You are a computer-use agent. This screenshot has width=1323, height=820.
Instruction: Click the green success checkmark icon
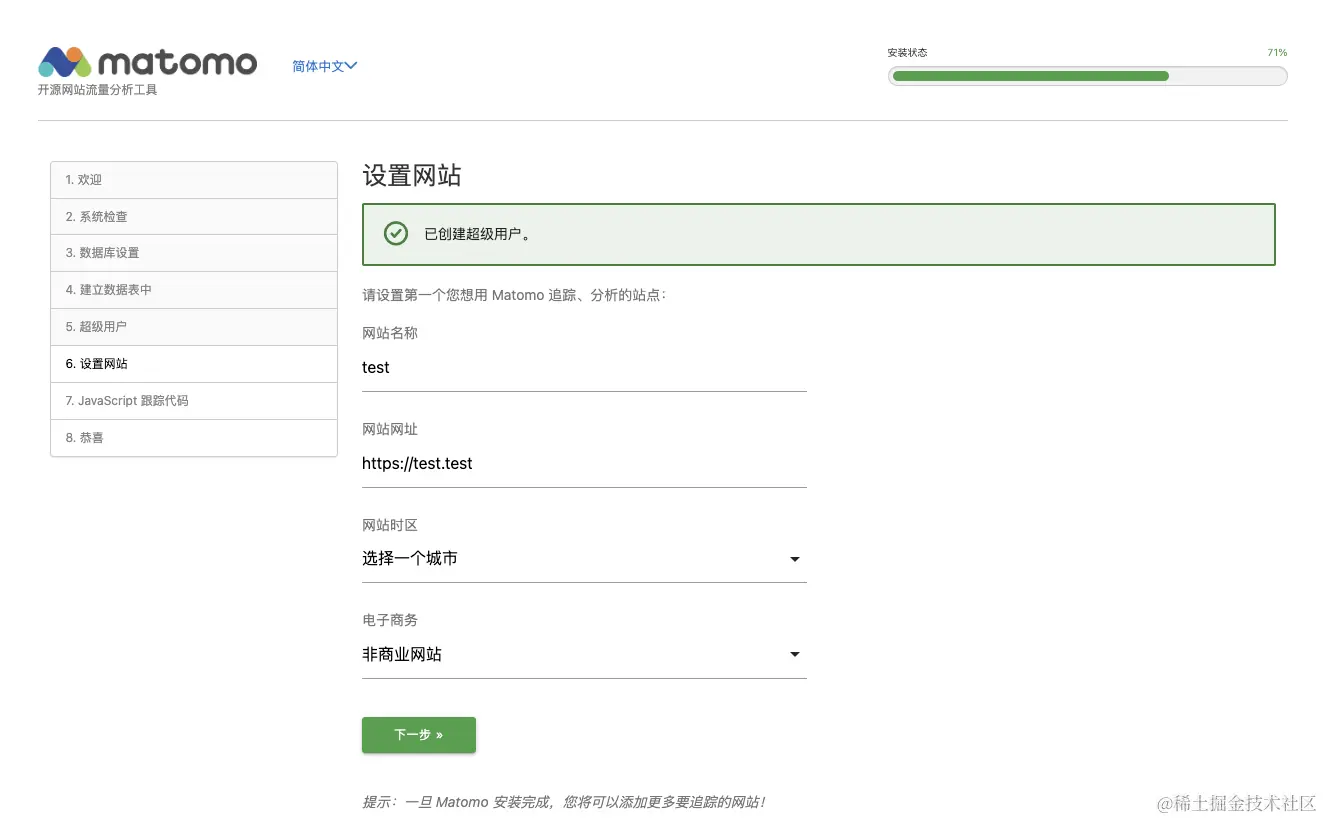tap(396, 234)
